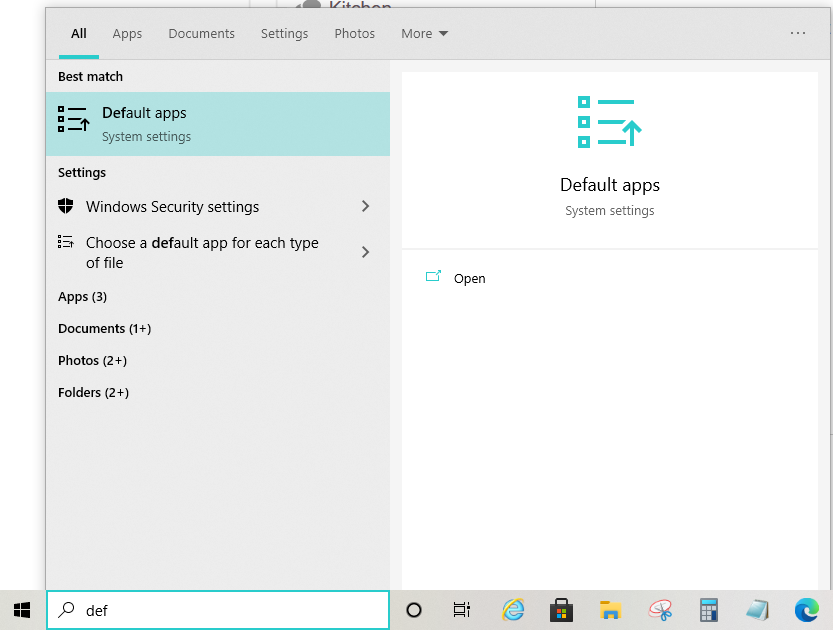Open the three-dot options menu
Viewport: 833px width, 630px height.
(797, 34)
